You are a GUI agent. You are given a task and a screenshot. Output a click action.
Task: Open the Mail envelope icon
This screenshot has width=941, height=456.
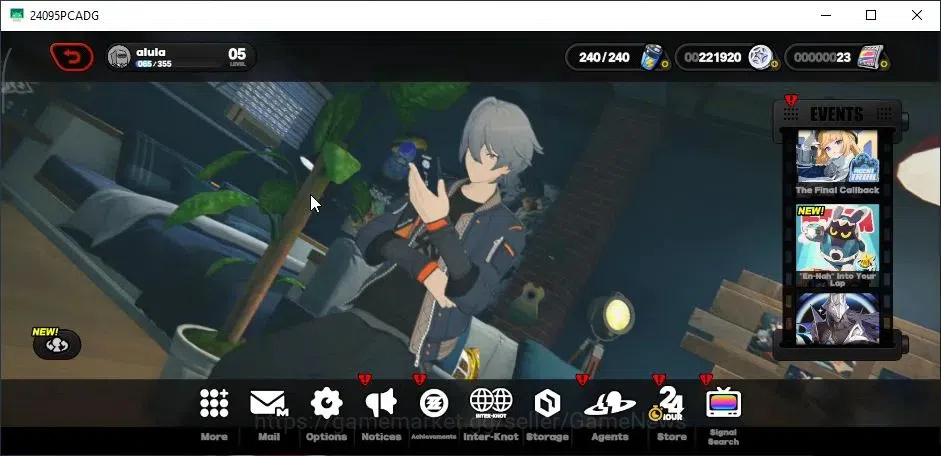pos(269,403)
